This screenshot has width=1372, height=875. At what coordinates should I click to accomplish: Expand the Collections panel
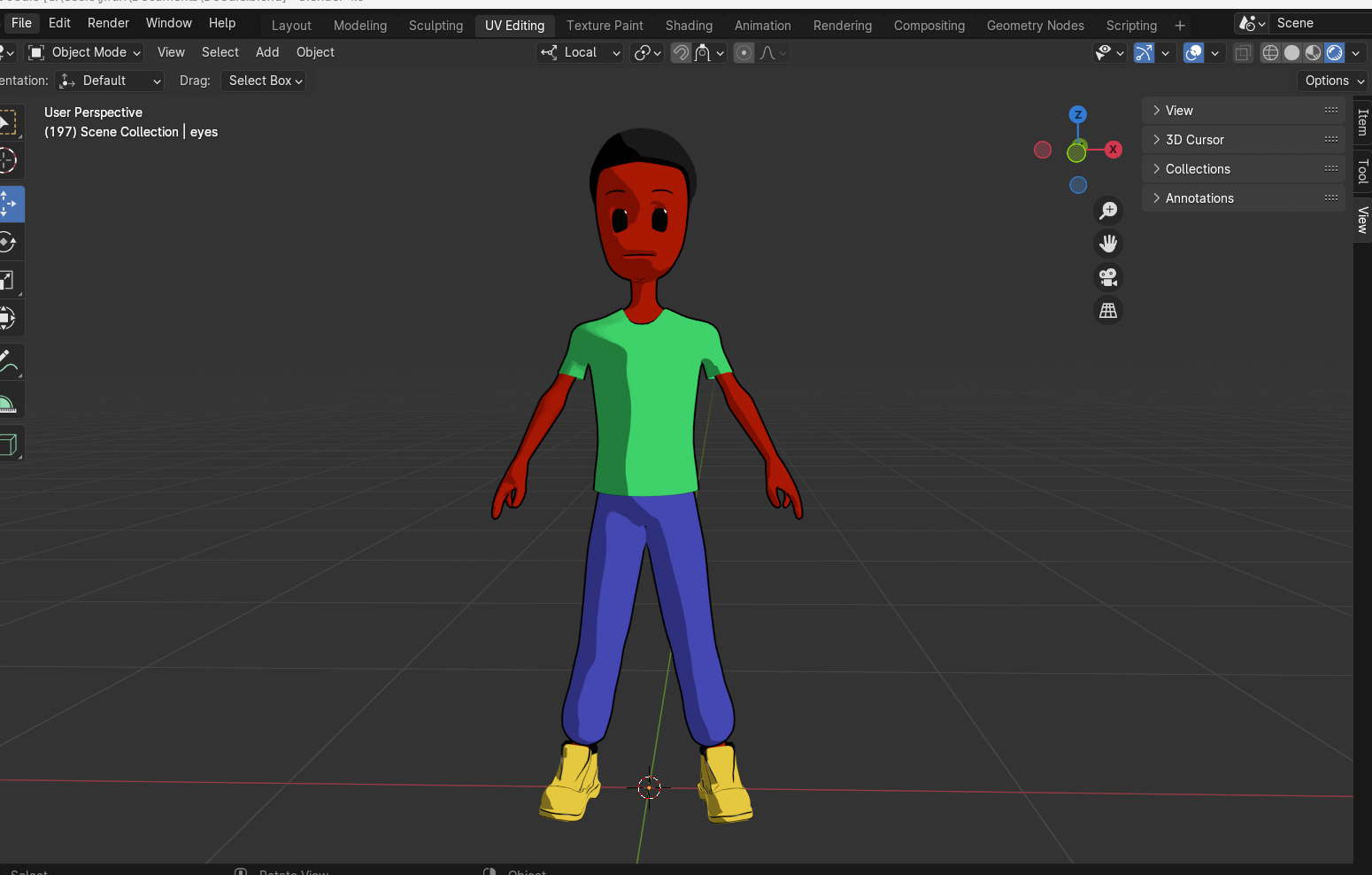[x=1244, y=169]
